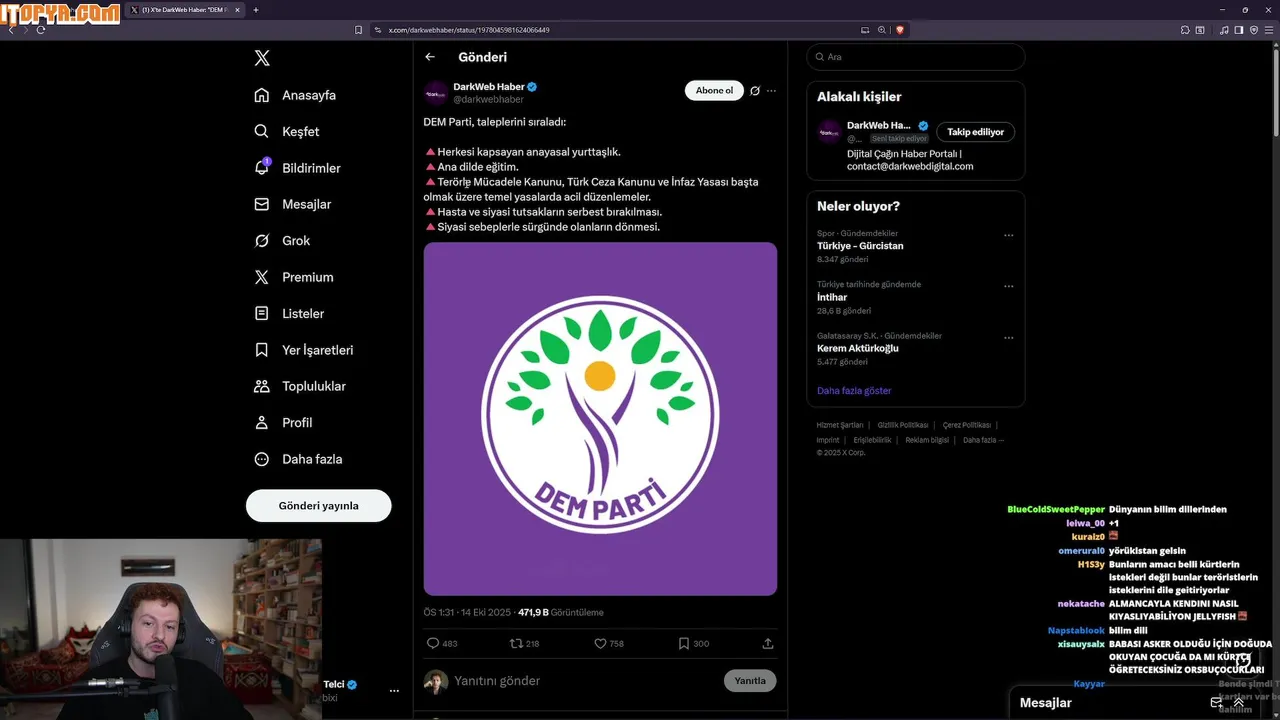The image size is (1280, 720).
Task: Click the new message icon in Mesajlar bar
Action: click(1216, 703)
